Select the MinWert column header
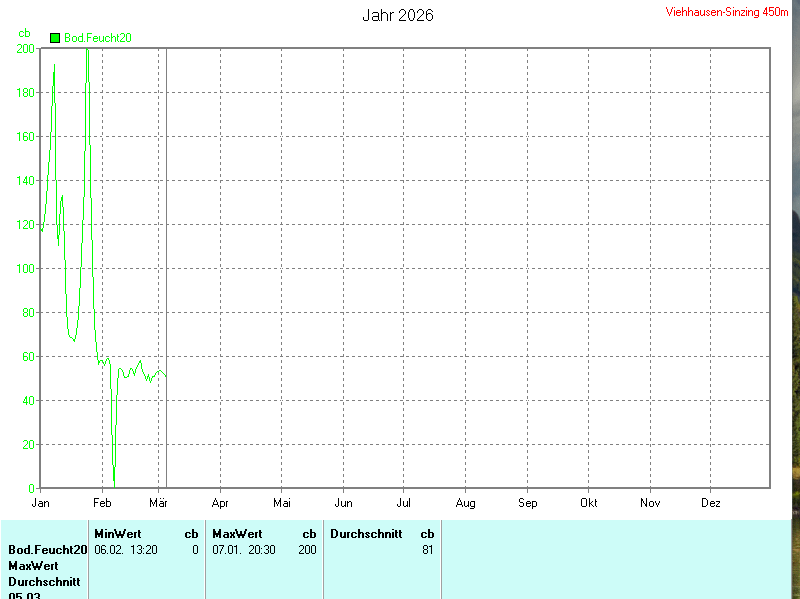Image resolution: width=800 pixels, height=599 pixels. pos(118,534)
